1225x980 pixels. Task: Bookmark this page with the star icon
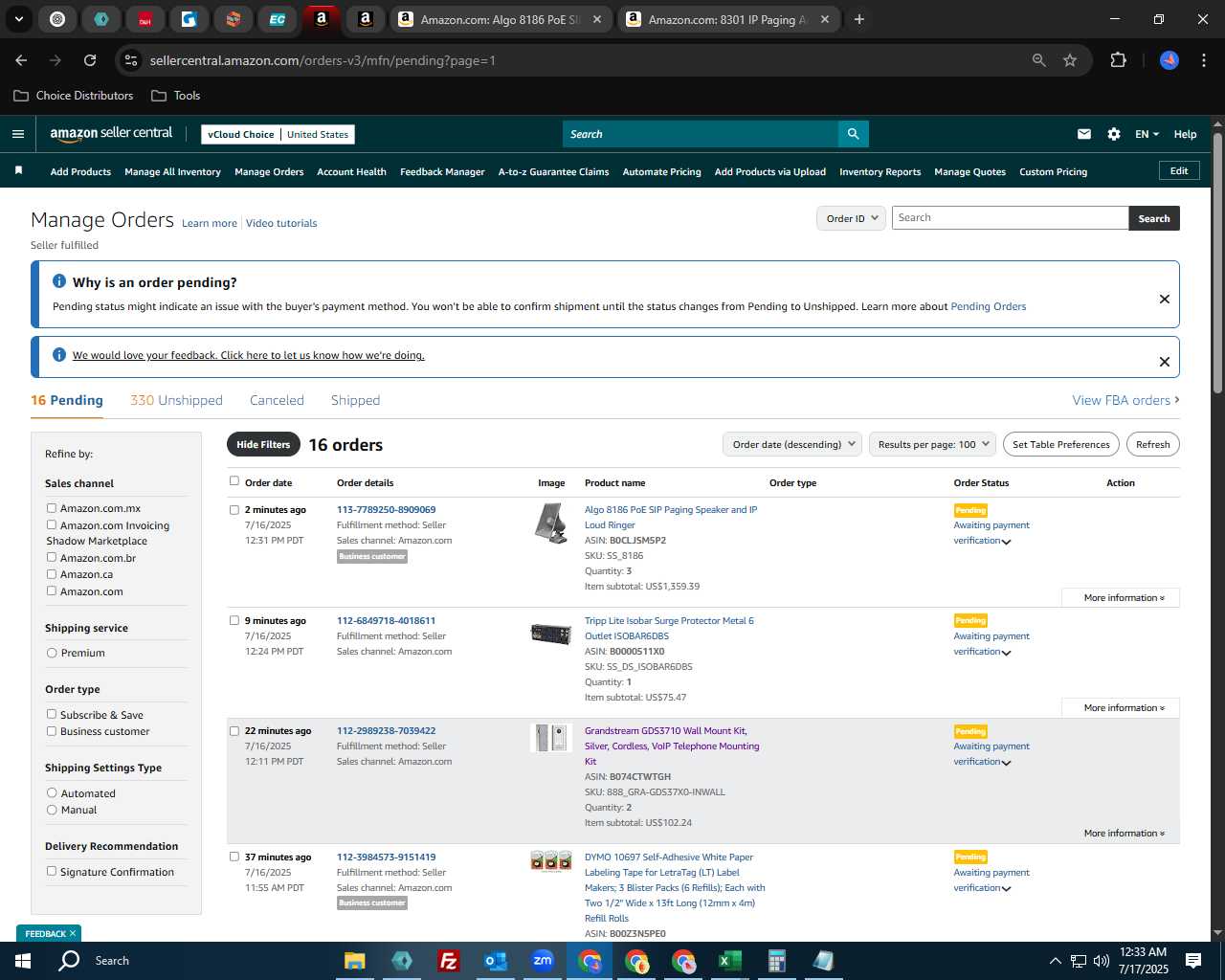(1070, 60)
